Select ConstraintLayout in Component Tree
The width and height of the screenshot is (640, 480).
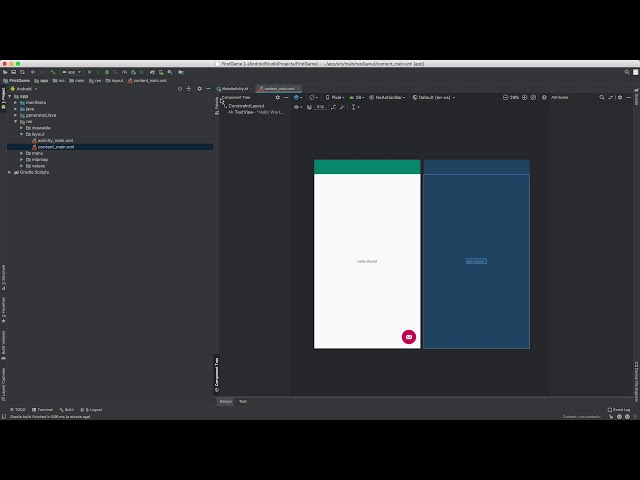[246, 106]
